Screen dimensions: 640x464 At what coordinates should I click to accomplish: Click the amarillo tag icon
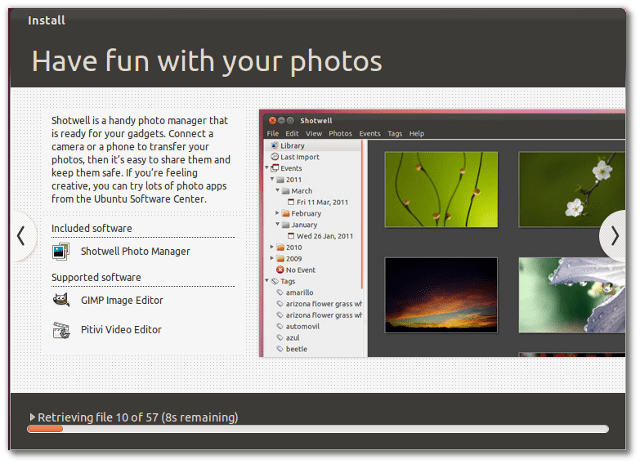tap(280, 293)
